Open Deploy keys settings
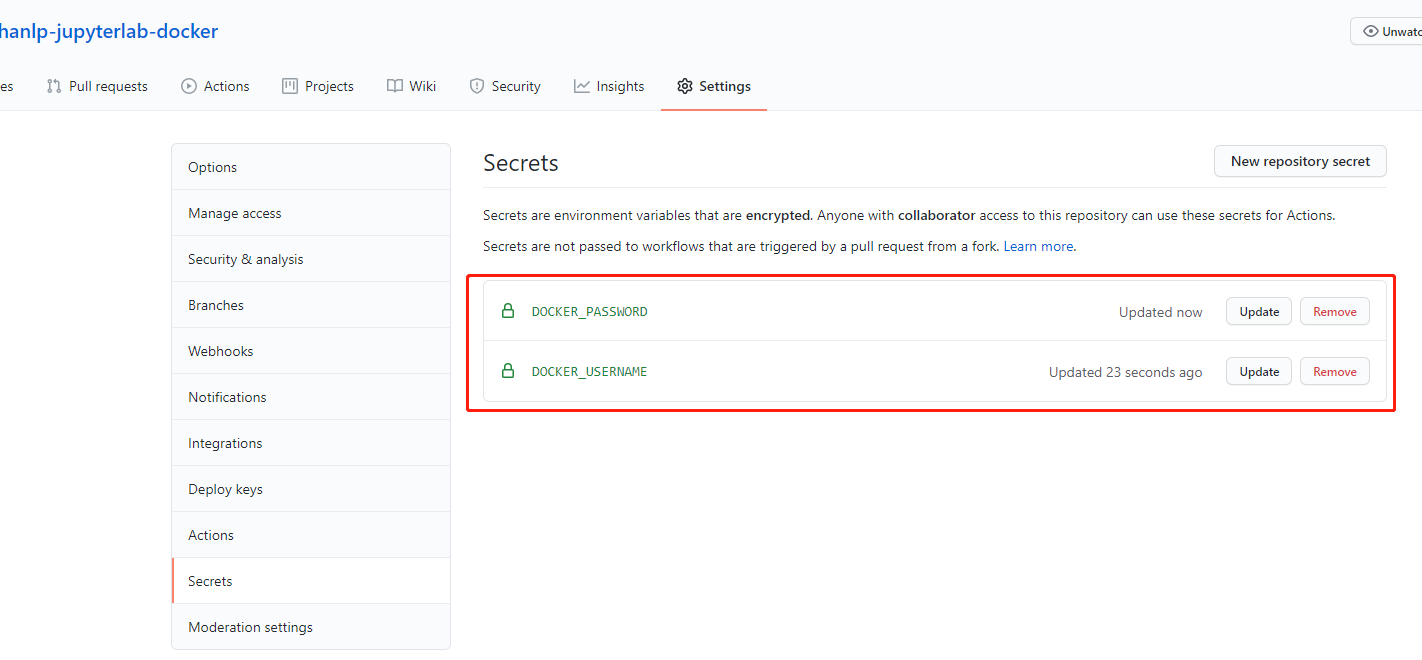This screenshot has width=1422, height=660. click(311, 489)
